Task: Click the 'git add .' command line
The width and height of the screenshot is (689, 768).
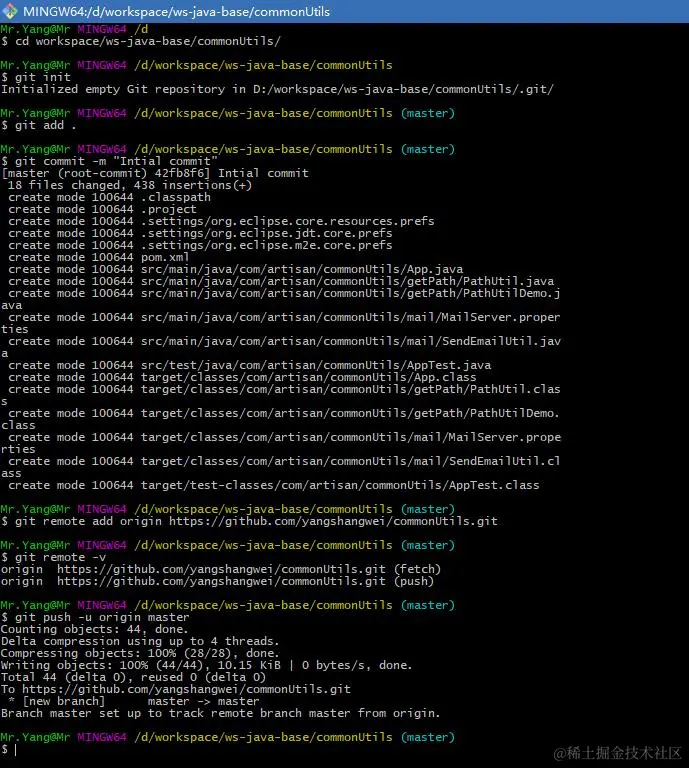Action: (39, 125)
